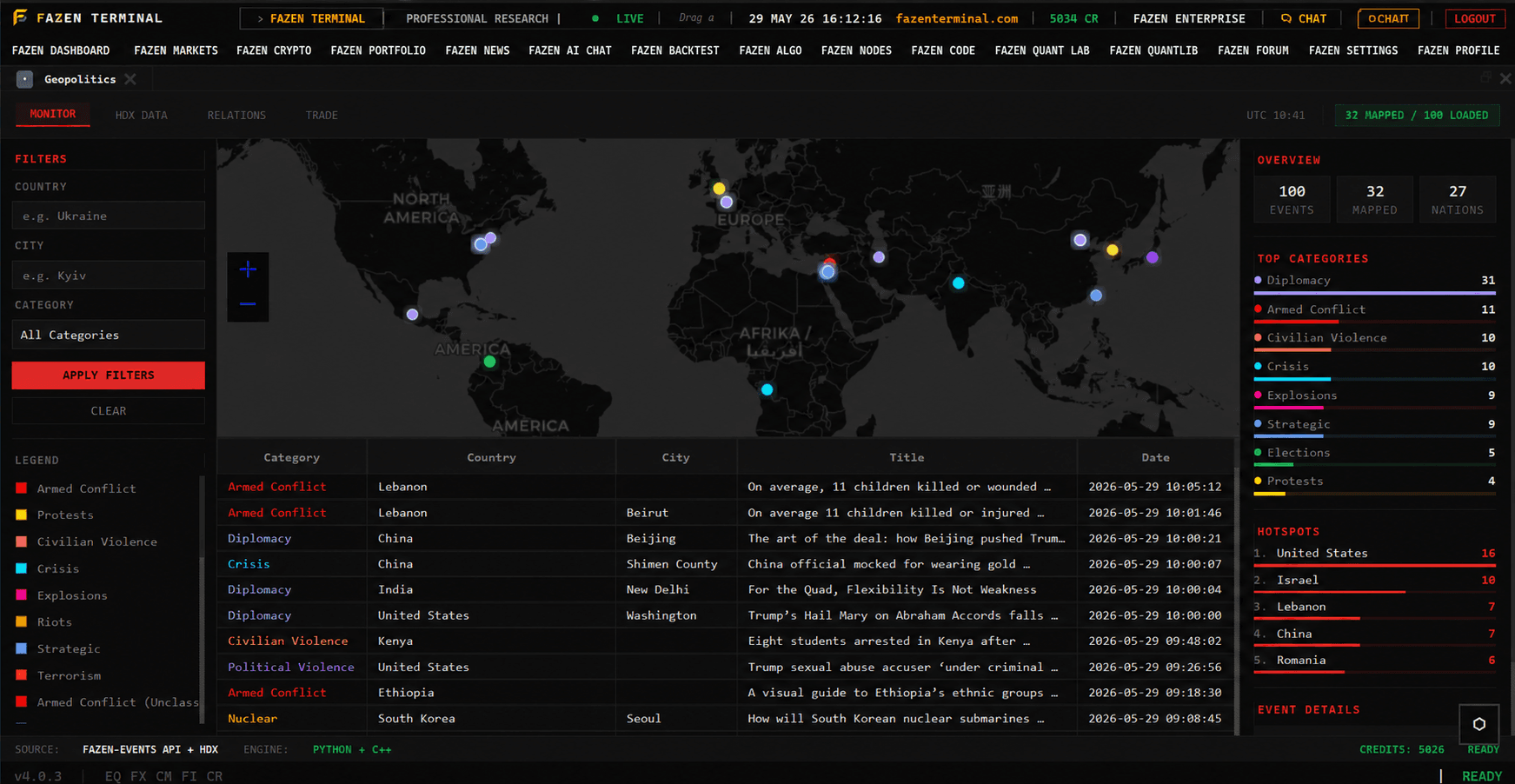Image resolution: width=1515 pixels, height=784 pixels.
Task: Open Fazen News menu item
Action: point(477,50)
